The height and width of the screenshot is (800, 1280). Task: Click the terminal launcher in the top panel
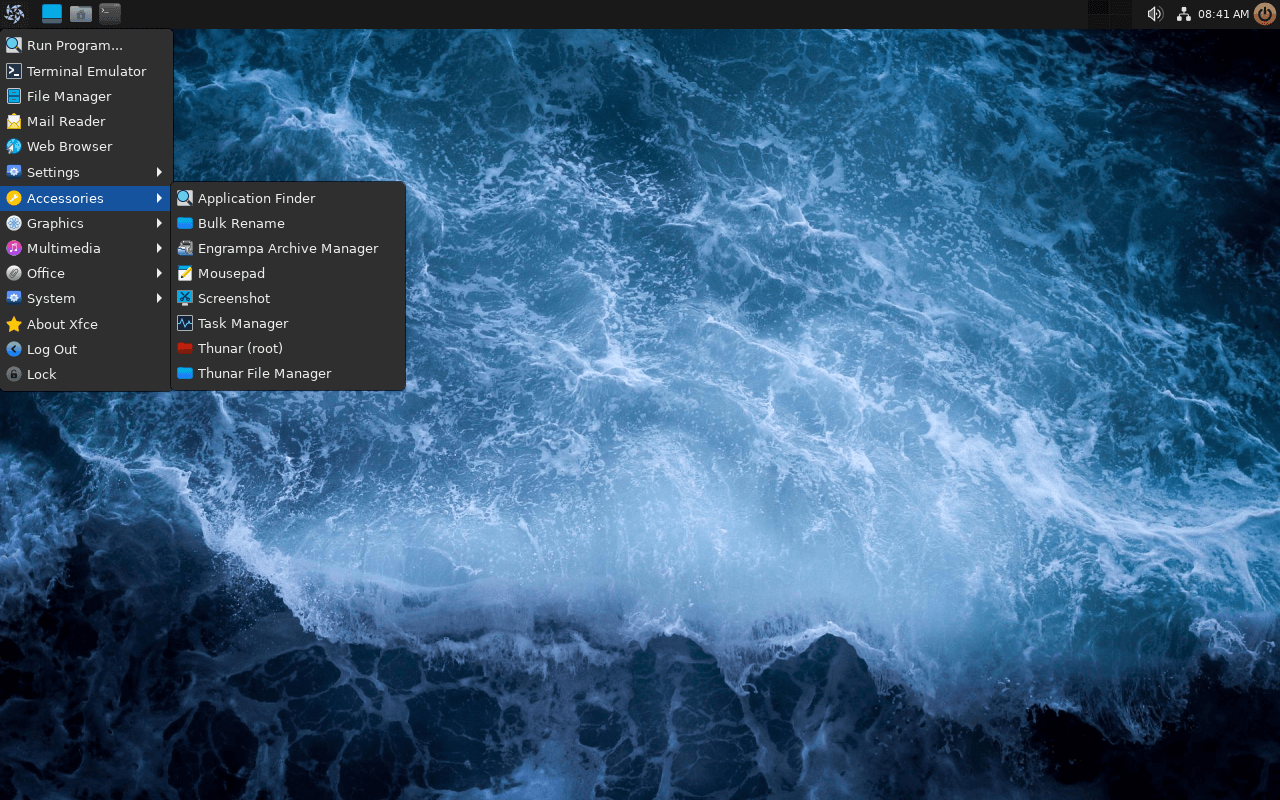tap(110, 14)
